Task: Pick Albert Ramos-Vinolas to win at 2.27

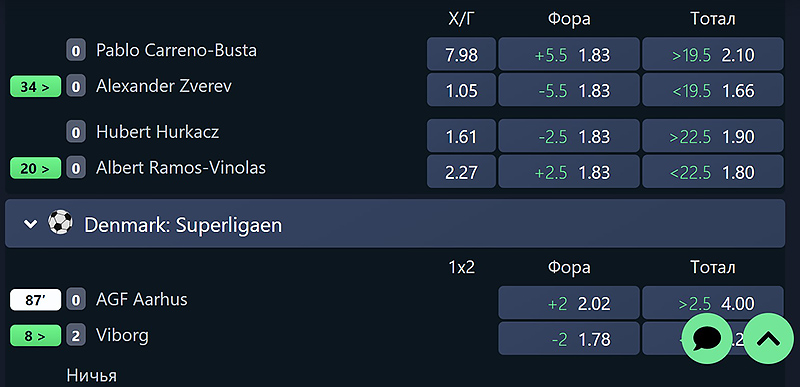Action: tap(461, 171)
